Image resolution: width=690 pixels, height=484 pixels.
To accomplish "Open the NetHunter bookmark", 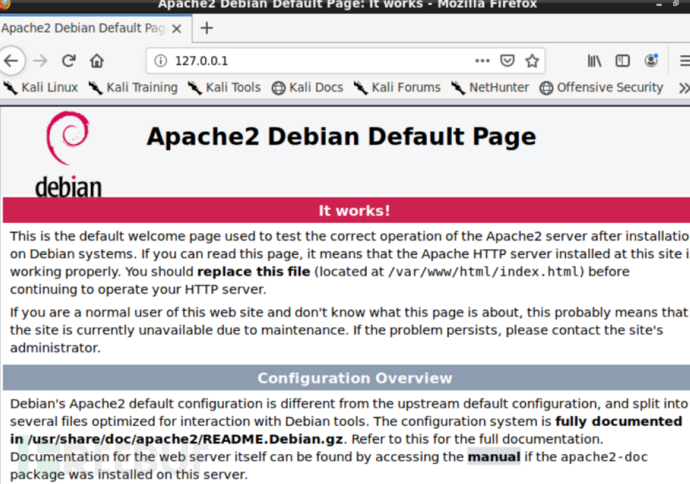I will (490, 88).
